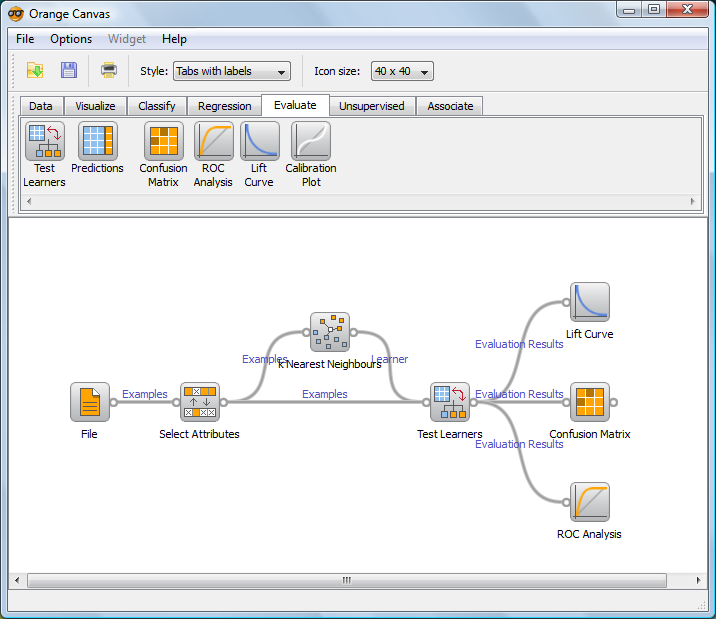Click the Open schema toolbar icon
716x619 pixels.
(35, 70)
